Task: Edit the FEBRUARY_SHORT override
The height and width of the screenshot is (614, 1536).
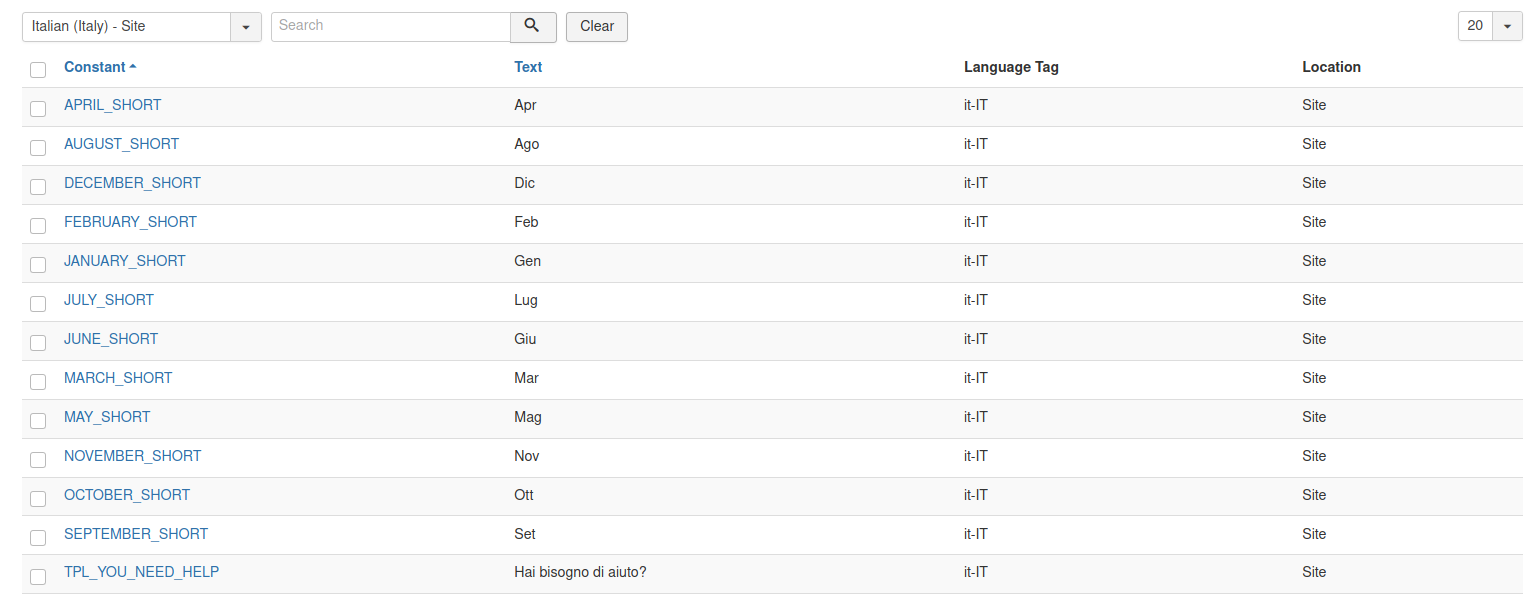Action: [130, 222]
